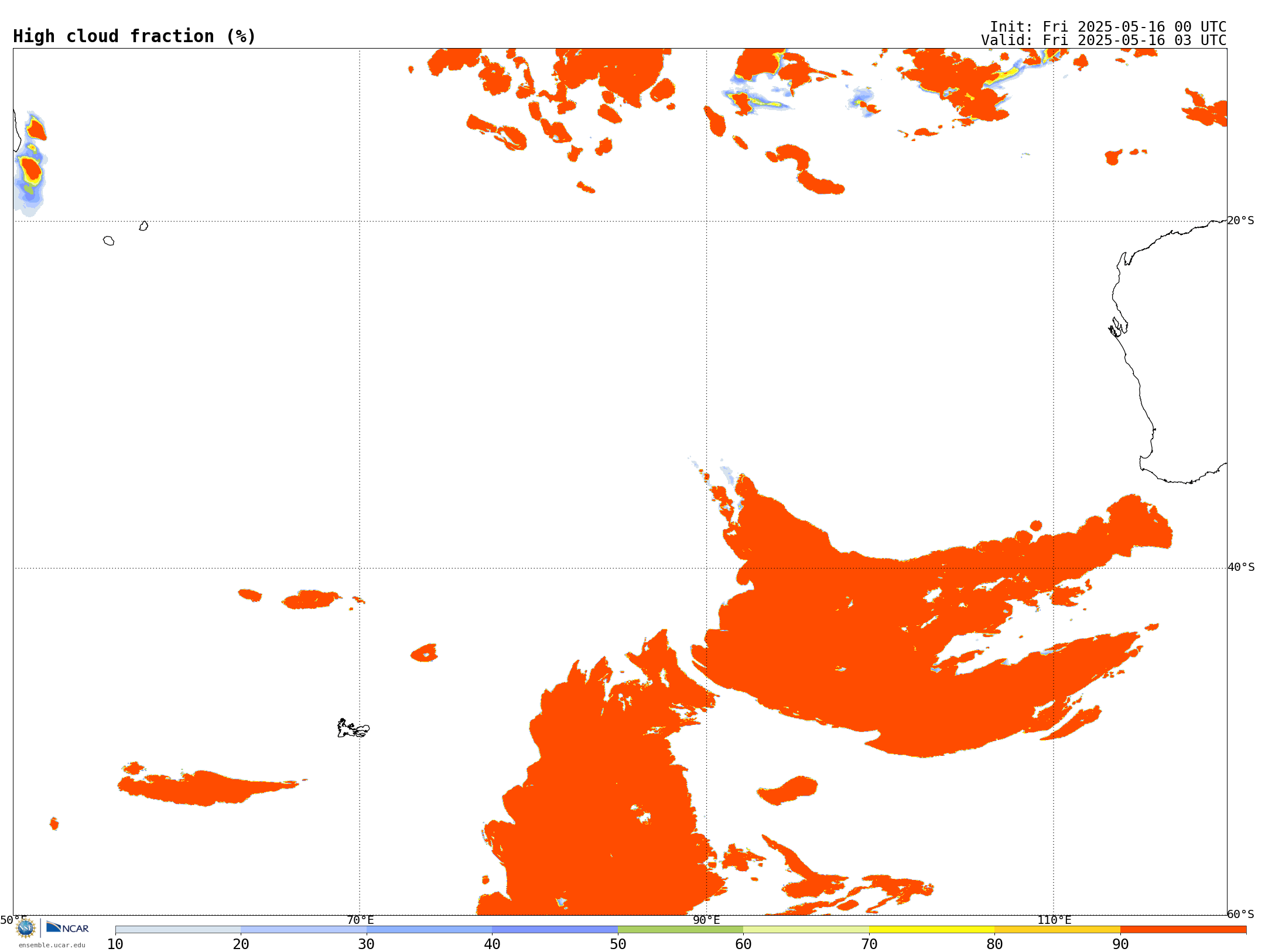Viewport: 1265px width, 952px height.
Task: Click the NSF logo icon
Action: pyautogui.click(x=26, y=928)
